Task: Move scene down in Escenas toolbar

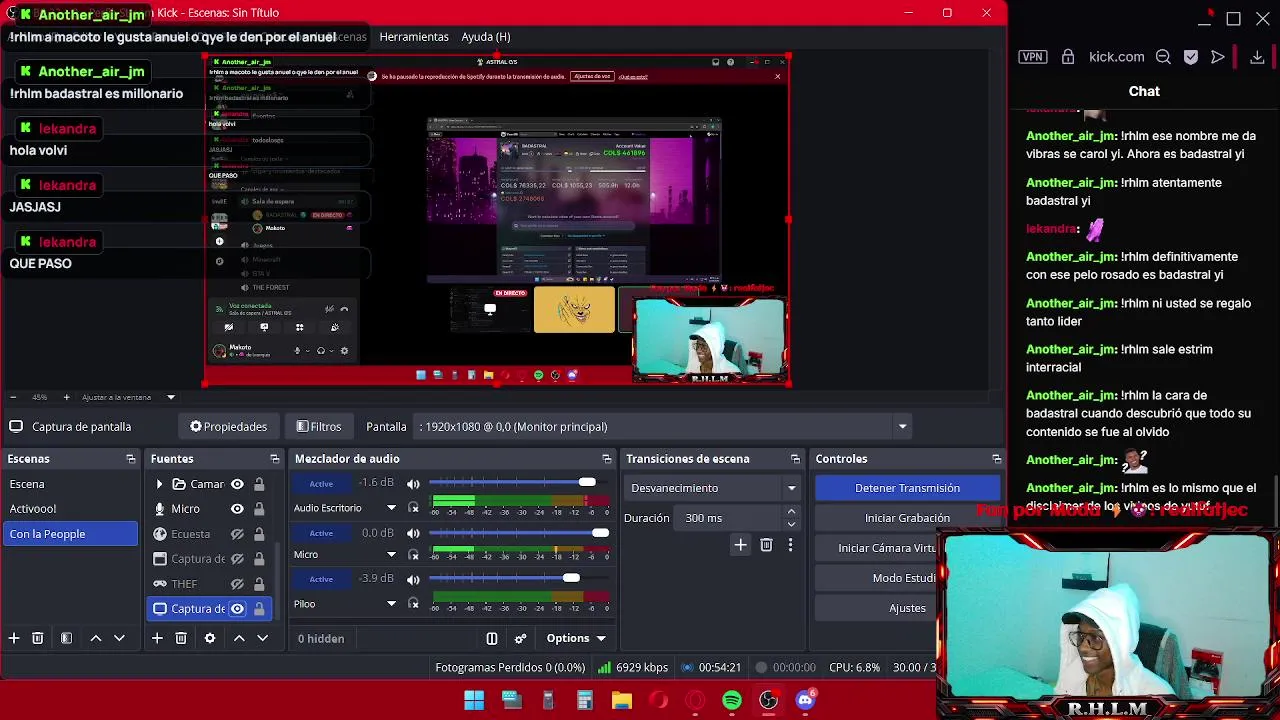Action: pyautogui.click(x=119, y=638)
